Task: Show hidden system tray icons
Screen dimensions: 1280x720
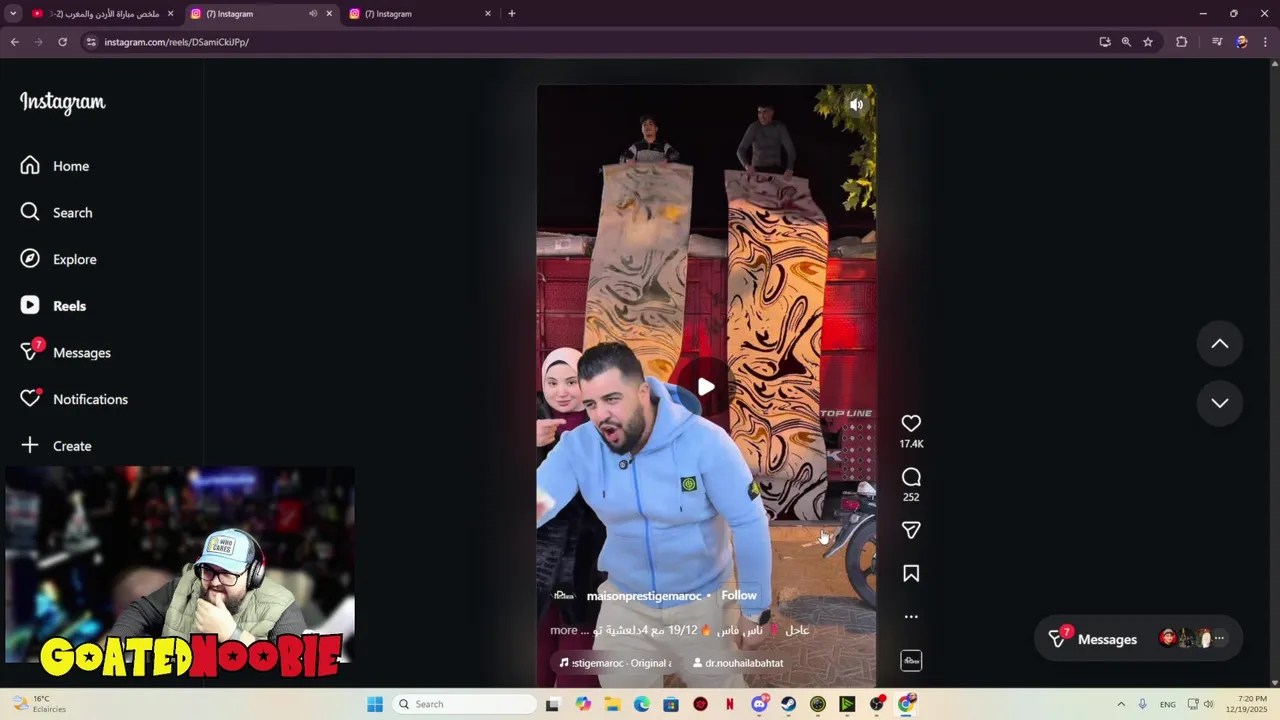Action: point(1121,704)
